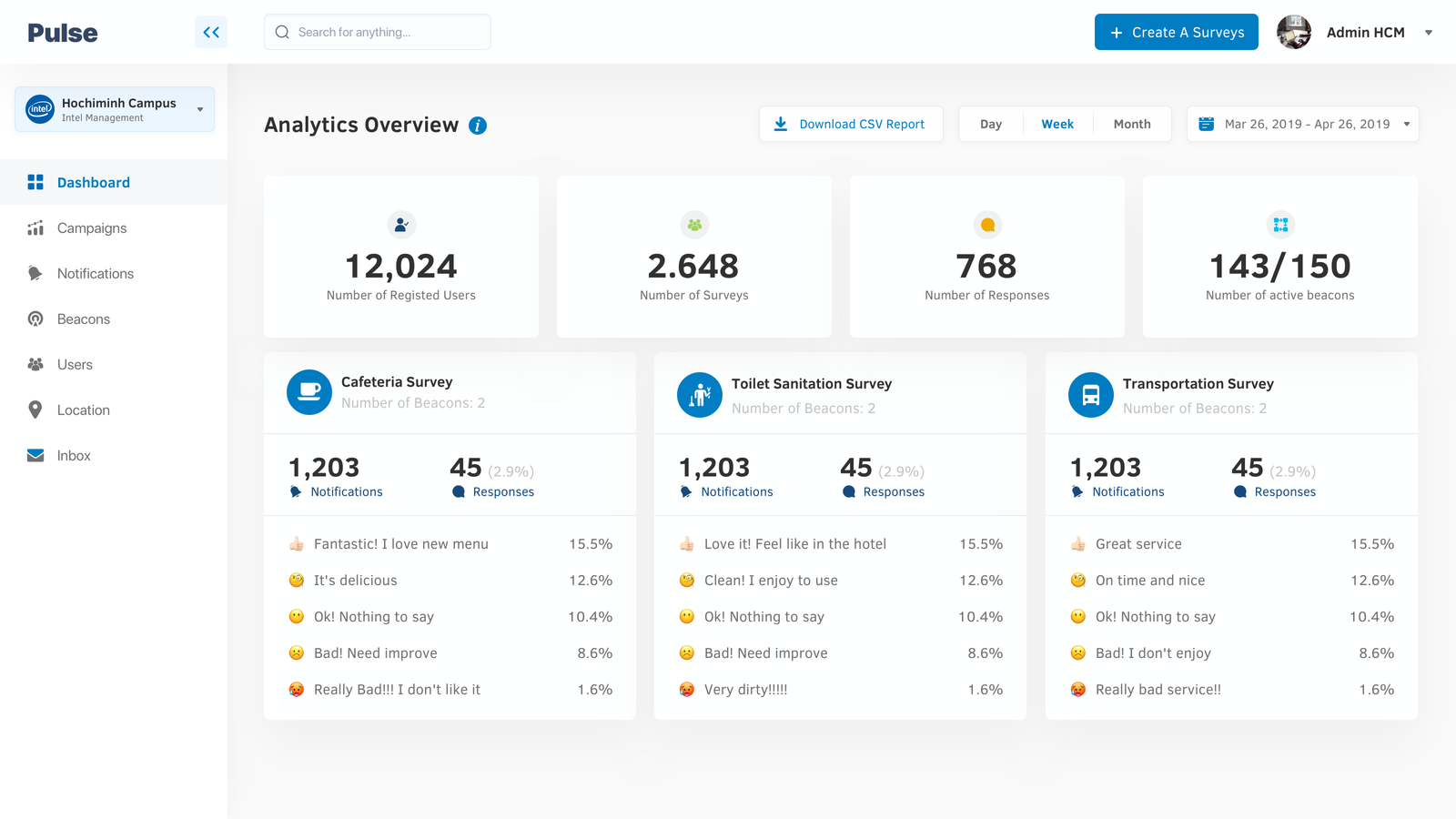Screen dimensions: 1456x819
Task: Click 'Very dirty!!!!!' response row
Action: pyautogui.click(x=841, y=690)
